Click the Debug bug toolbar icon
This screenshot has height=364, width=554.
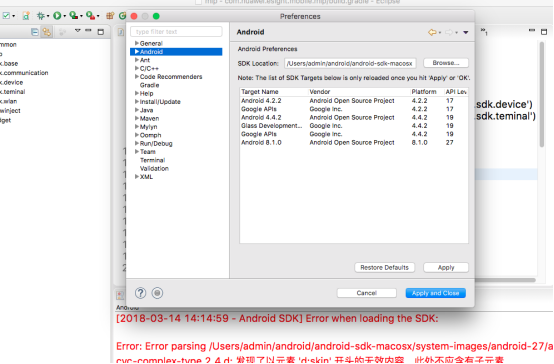tap(41, 16)
